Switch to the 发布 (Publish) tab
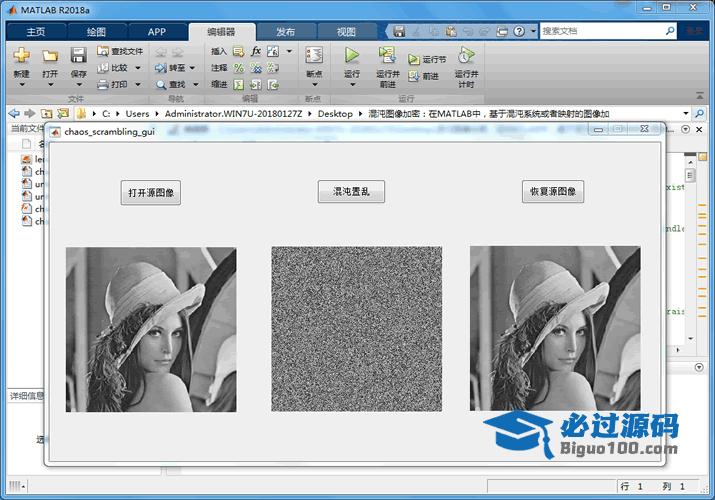 pos(285,32)
